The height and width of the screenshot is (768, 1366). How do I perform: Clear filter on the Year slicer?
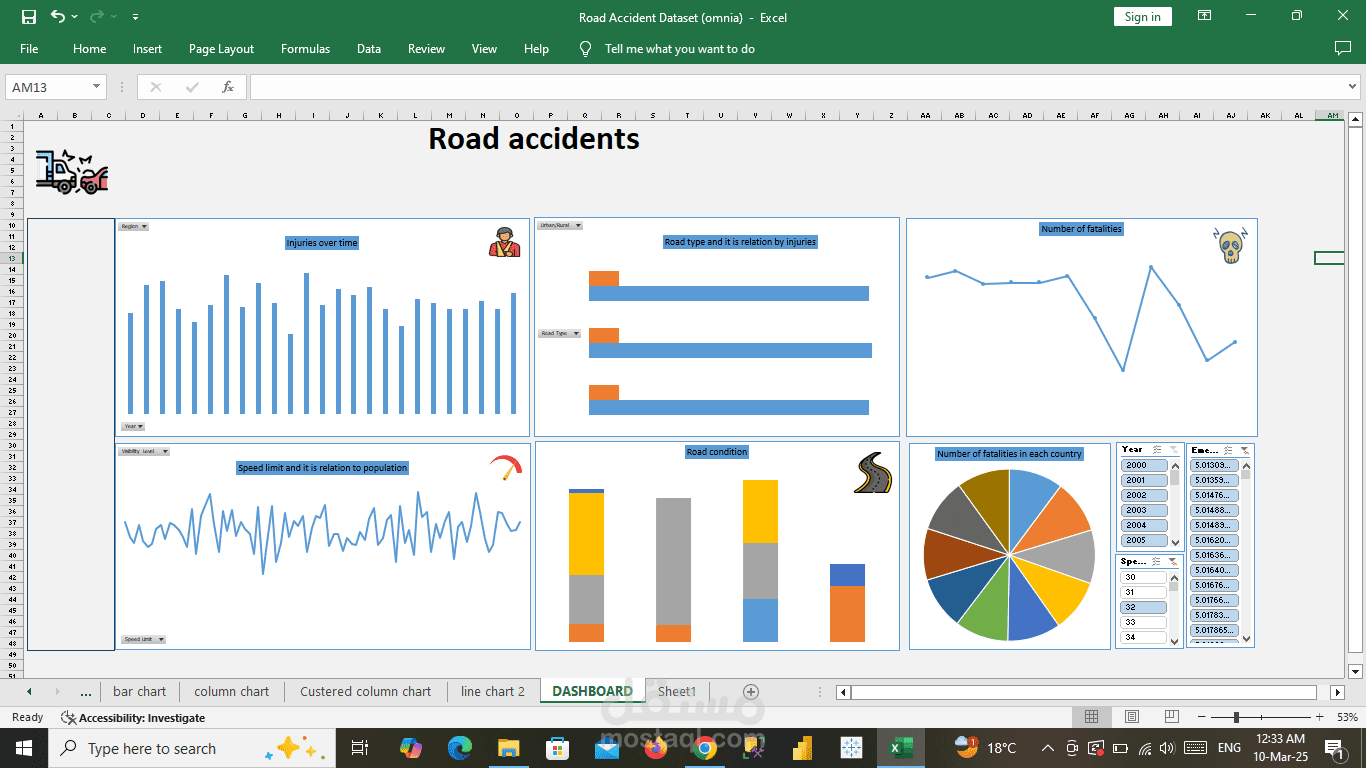tap(1173, 450)
